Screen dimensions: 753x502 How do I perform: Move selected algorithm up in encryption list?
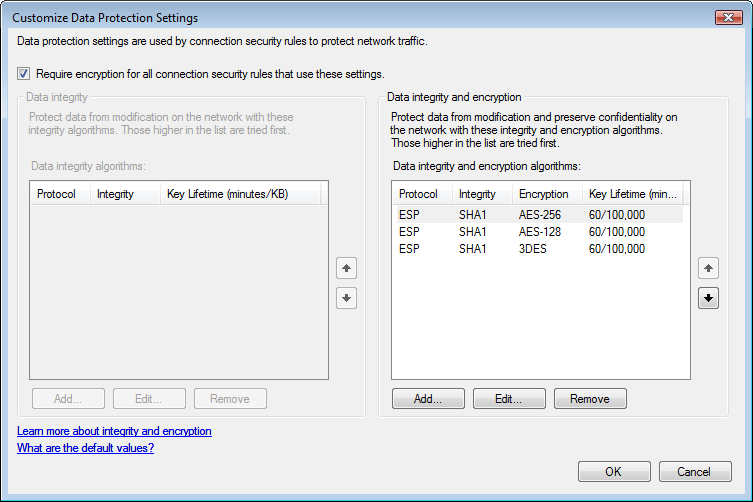pos(708,268)
